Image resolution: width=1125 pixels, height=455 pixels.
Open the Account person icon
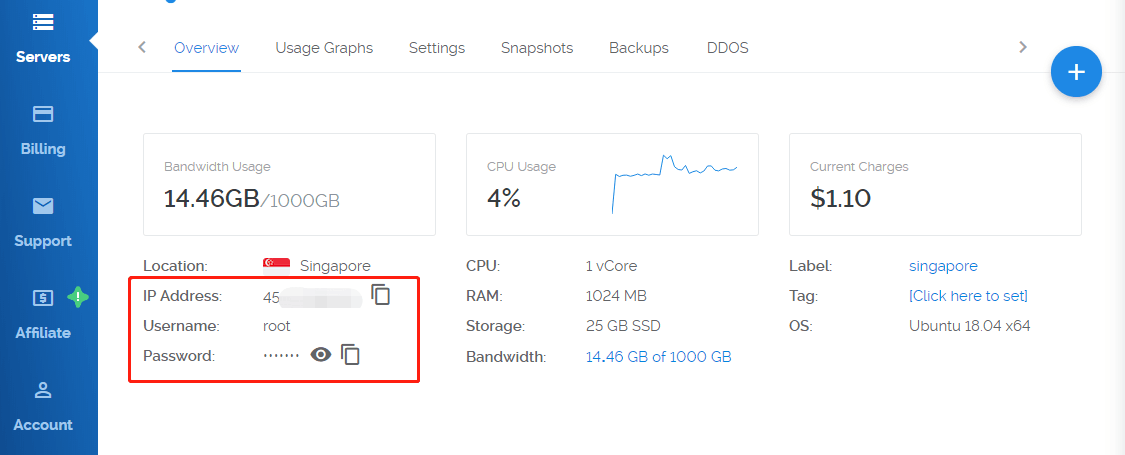pyautogui.click(x=43, y=390)
